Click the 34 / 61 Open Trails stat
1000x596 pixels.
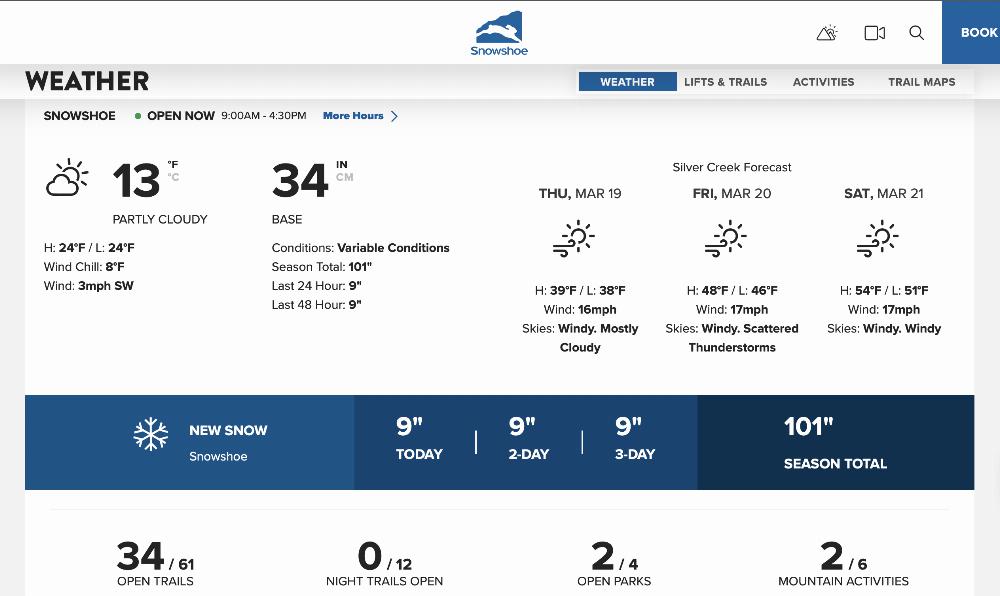point(155,563)
